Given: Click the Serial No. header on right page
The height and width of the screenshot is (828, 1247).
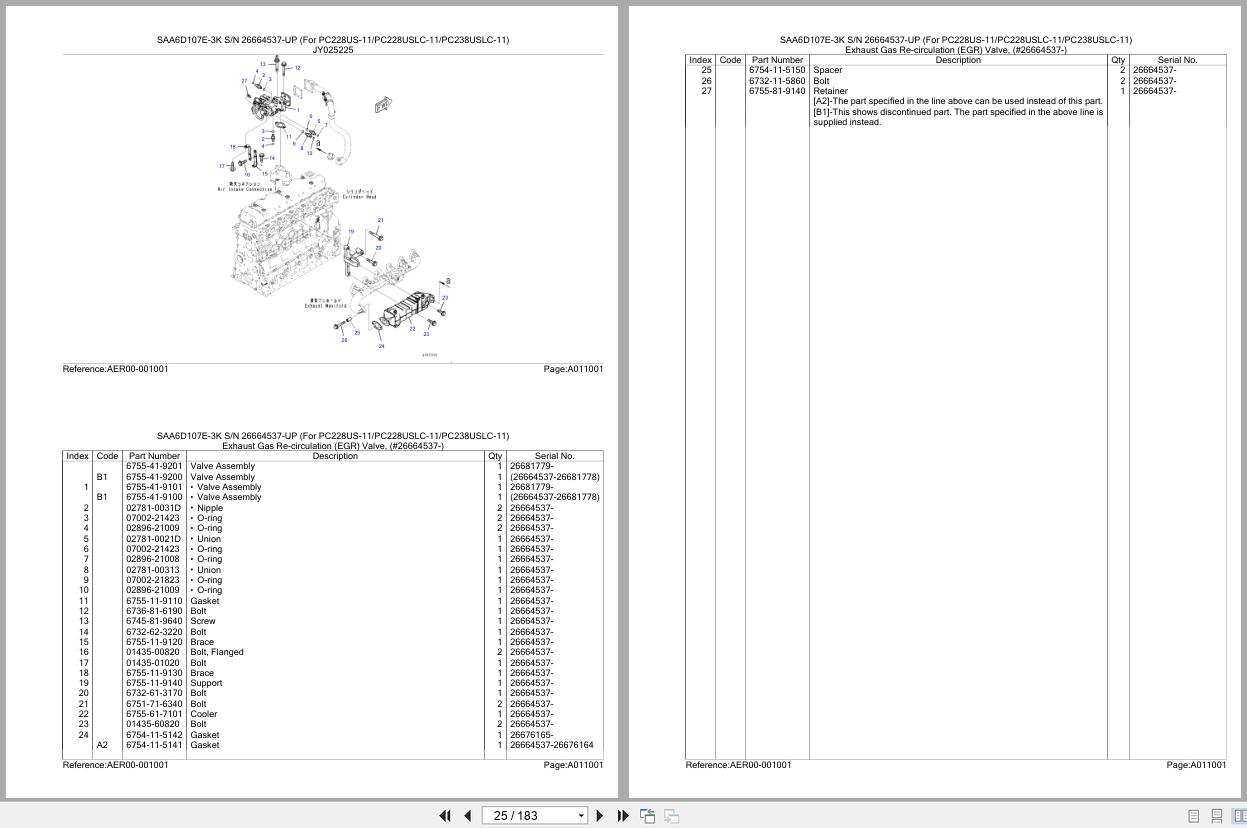Looking at the screenshot, I should click(1177, 60).
